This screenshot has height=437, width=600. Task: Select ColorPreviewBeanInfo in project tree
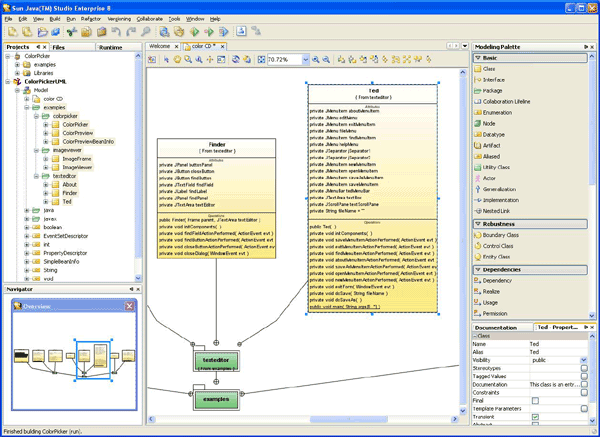click(88, 141)
